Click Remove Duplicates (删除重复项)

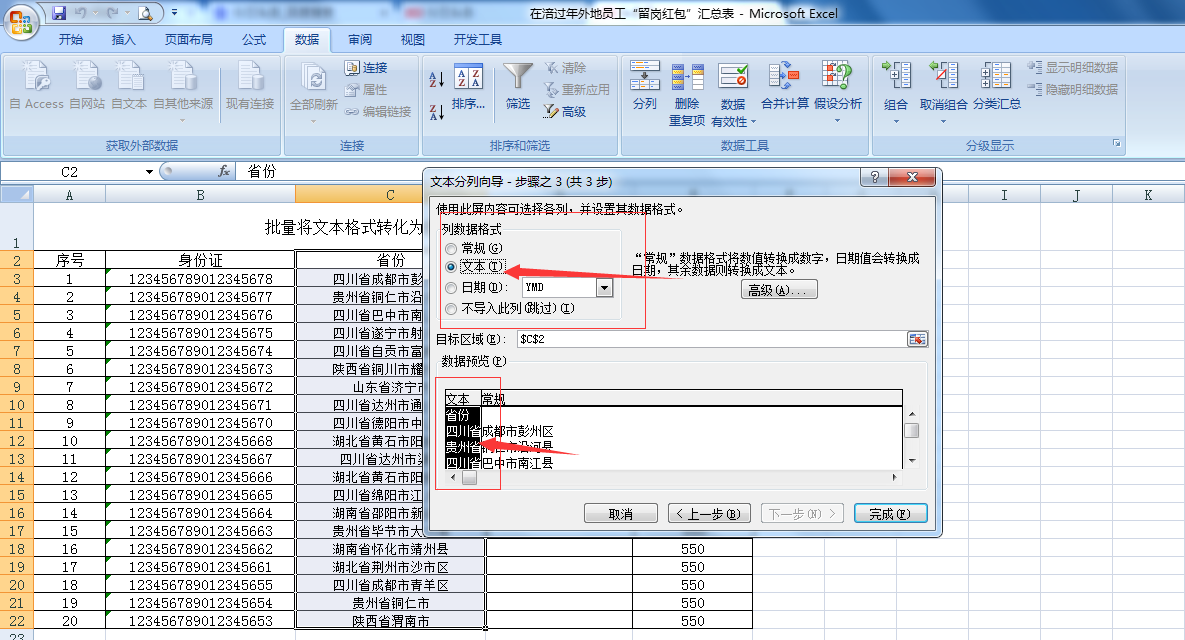(687, 94)
